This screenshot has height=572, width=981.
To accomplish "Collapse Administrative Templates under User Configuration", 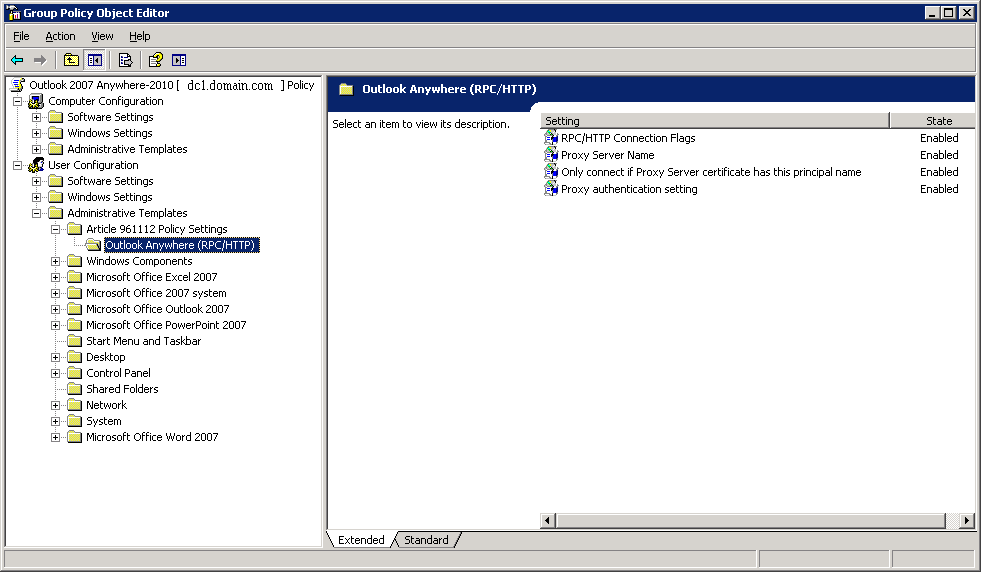I will 36,213.
